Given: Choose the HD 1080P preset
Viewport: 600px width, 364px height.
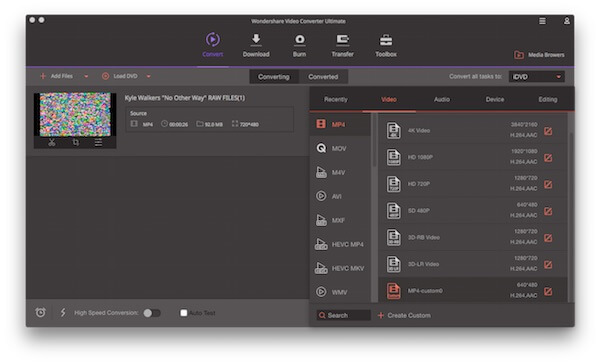Looking at the screenshot, I should coord(473,157).
